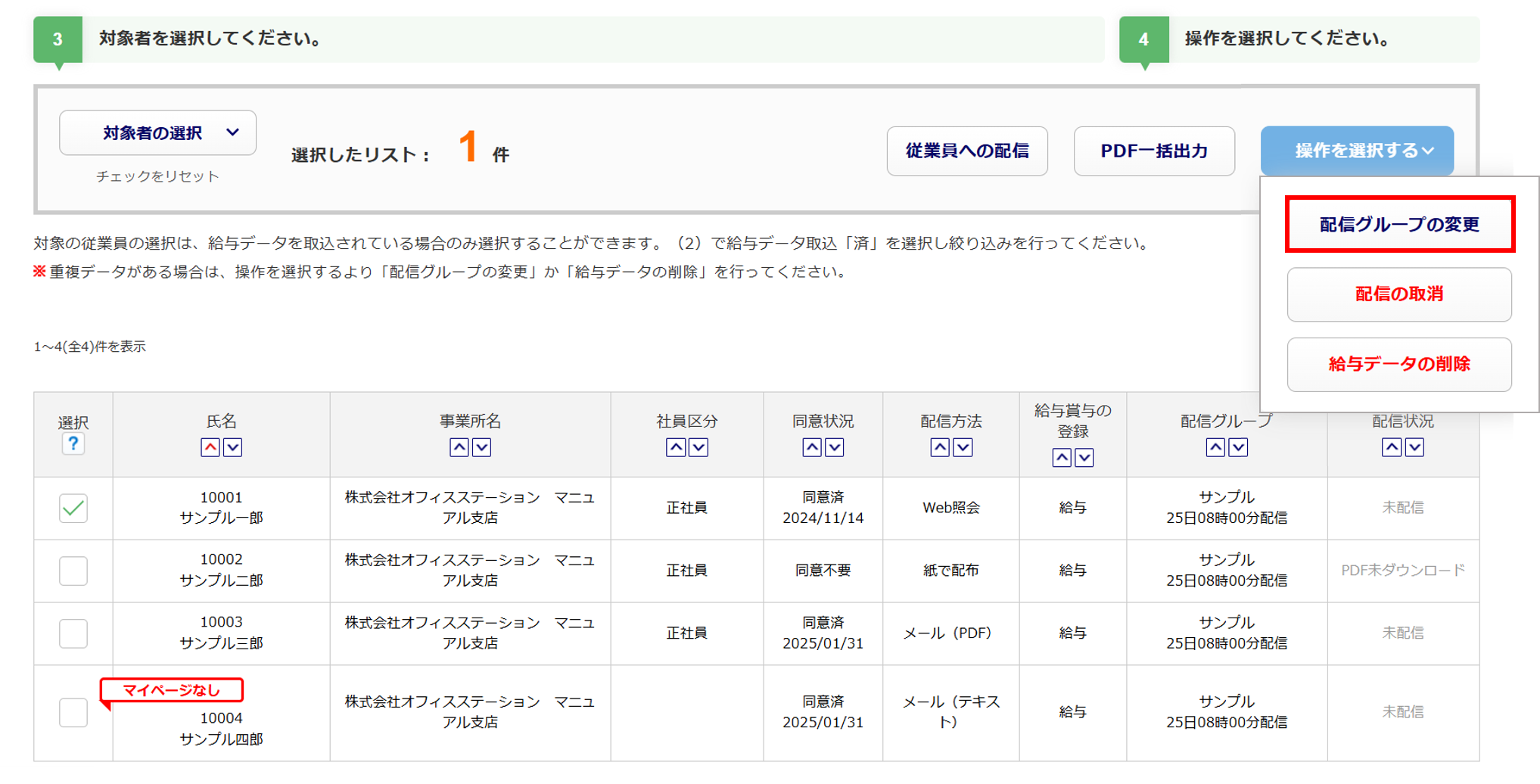
Task: Select the checkbox for サンプル二郎
Action: pos(73,571)
